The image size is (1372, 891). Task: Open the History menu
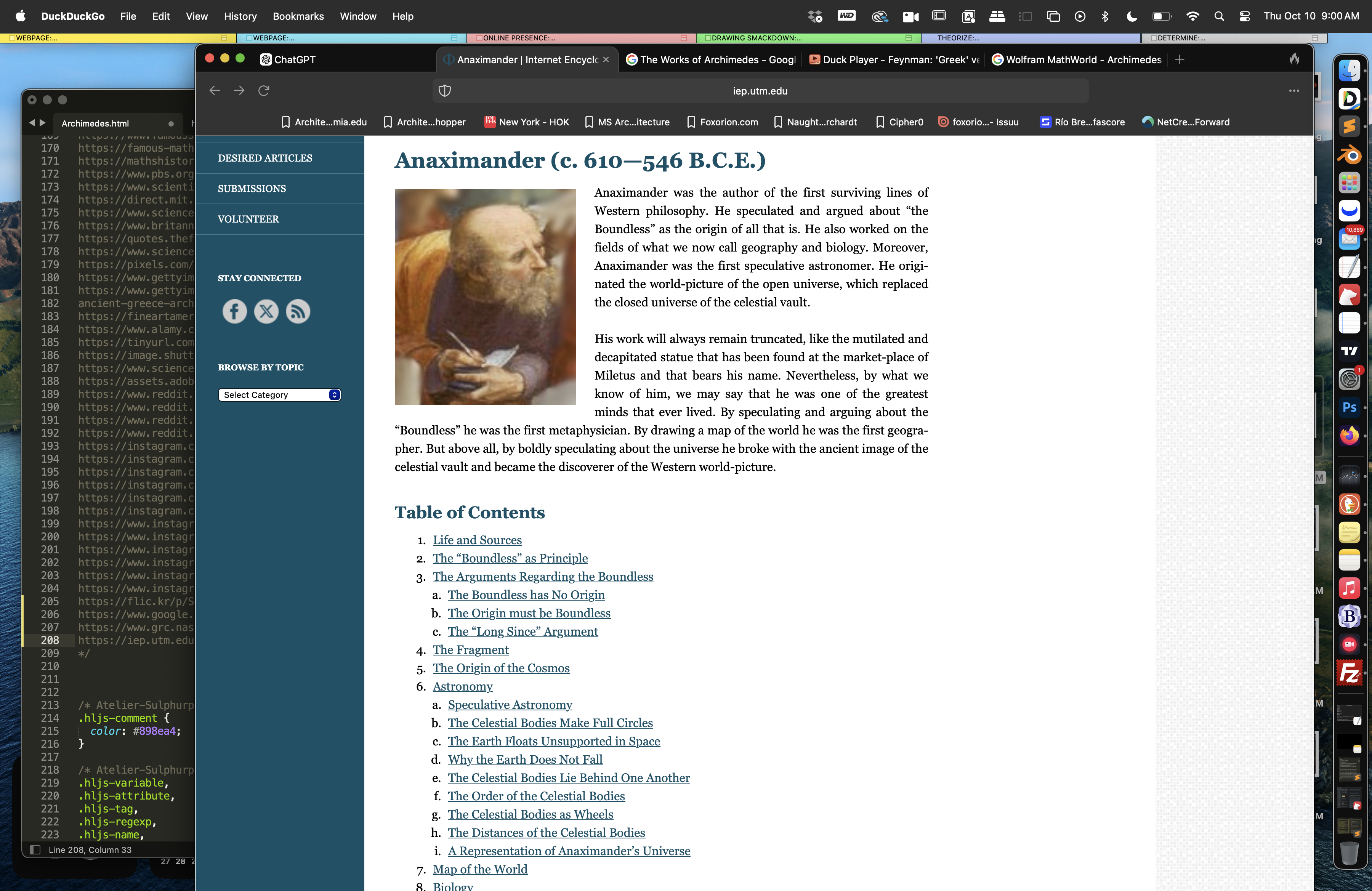[240, 16]
